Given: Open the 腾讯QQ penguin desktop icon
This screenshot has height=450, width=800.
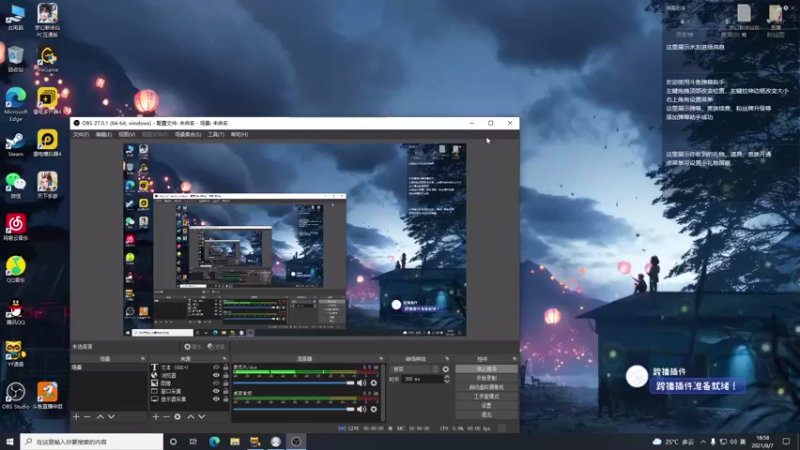Looking at the screenshot, I should tap(15, 312).
